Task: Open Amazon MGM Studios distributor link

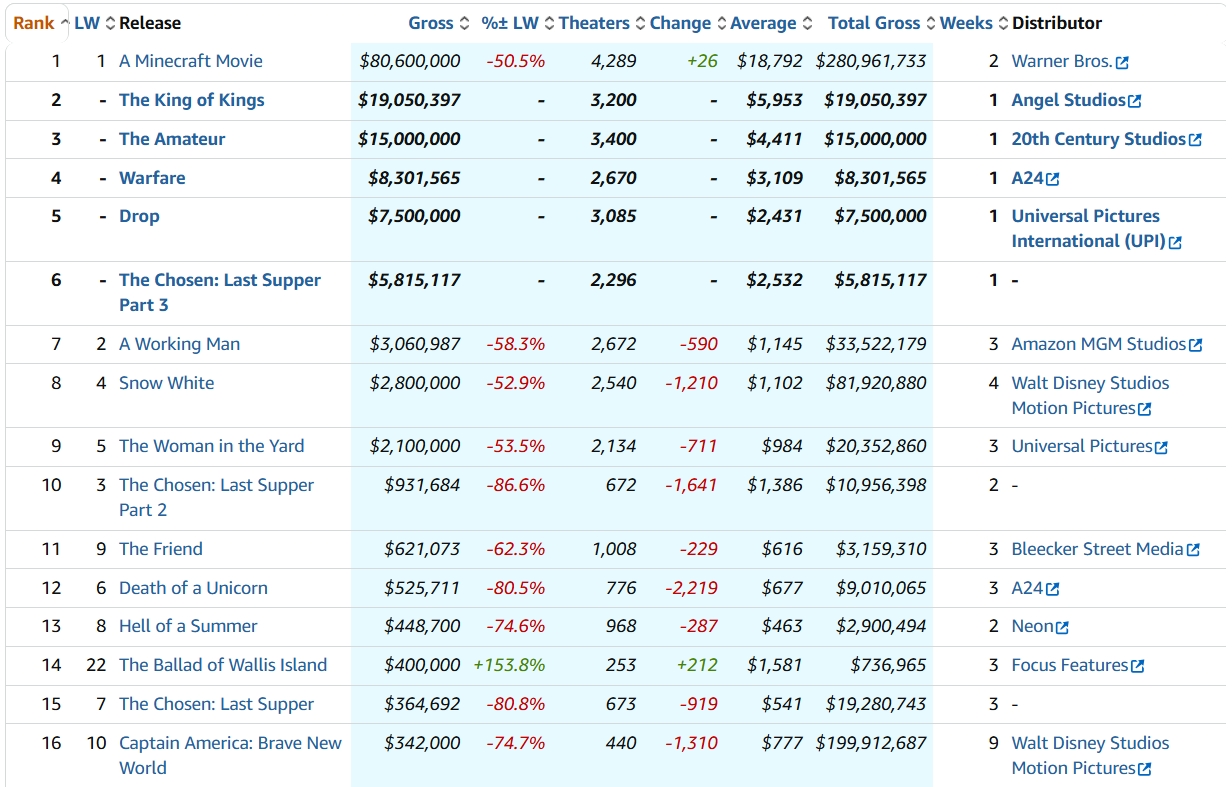Action: pos(1099,344)
